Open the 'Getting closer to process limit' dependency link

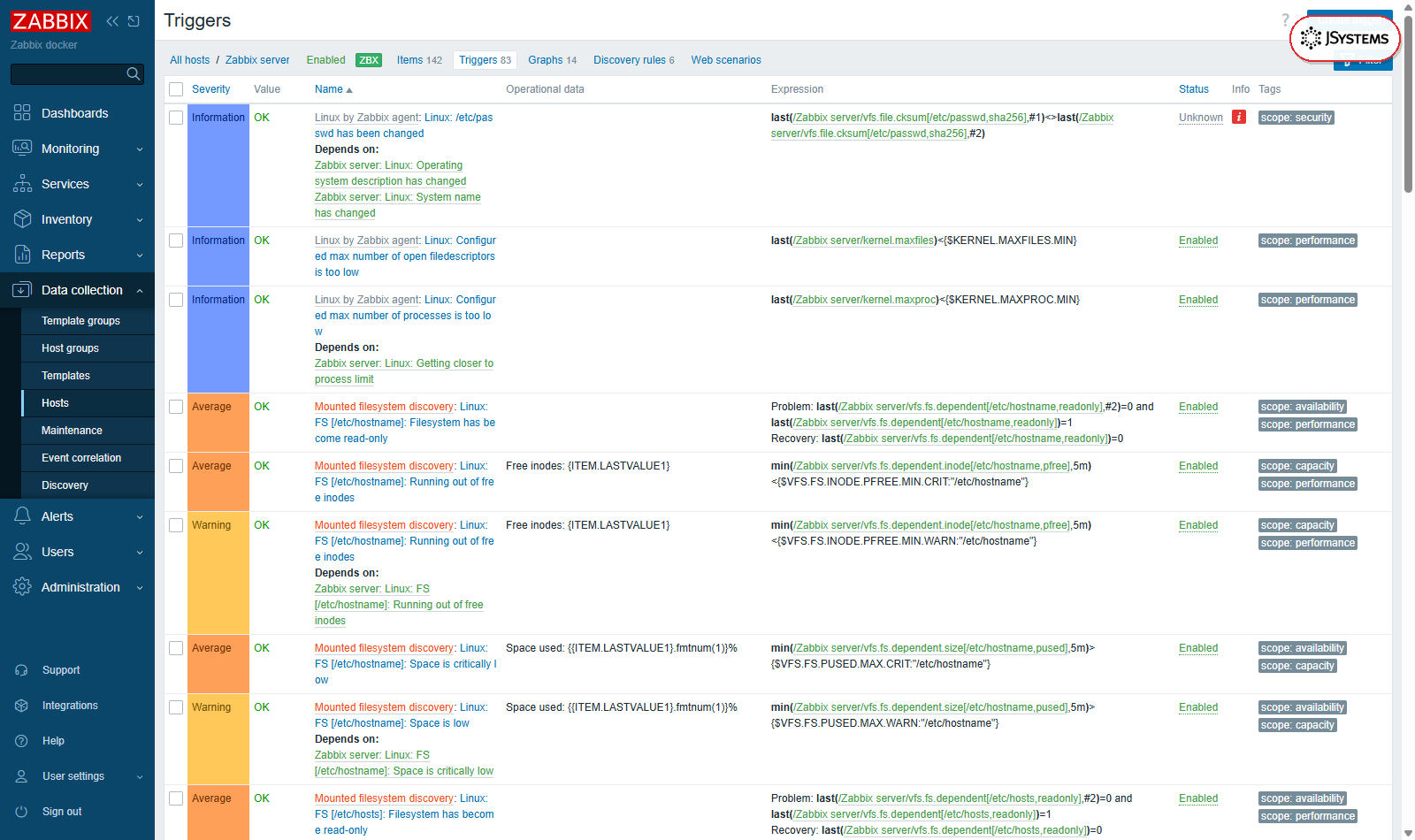pos(404,371)
